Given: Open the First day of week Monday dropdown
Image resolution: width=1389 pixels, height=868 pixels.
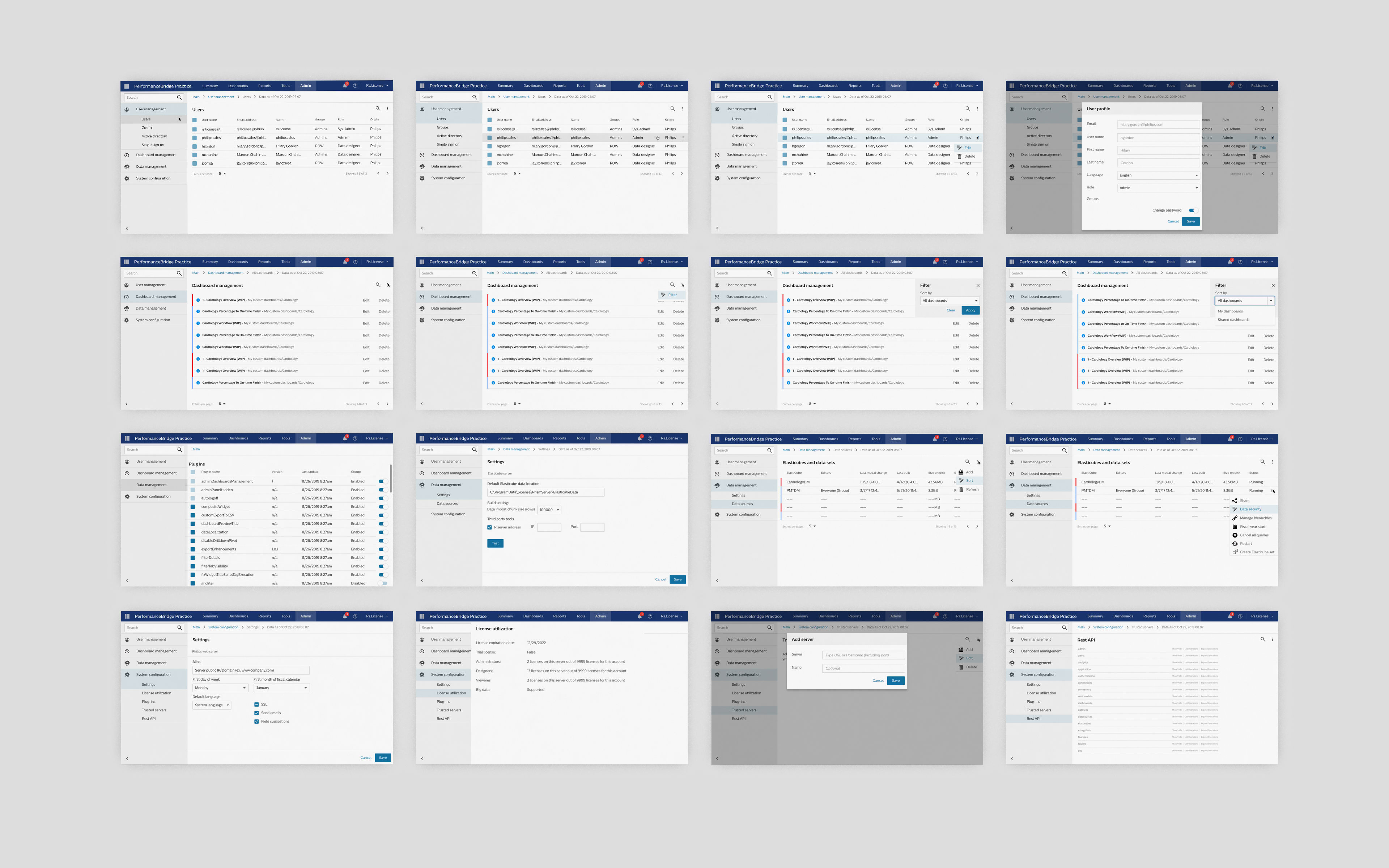Looking at the screenshot, I should 220,688.
